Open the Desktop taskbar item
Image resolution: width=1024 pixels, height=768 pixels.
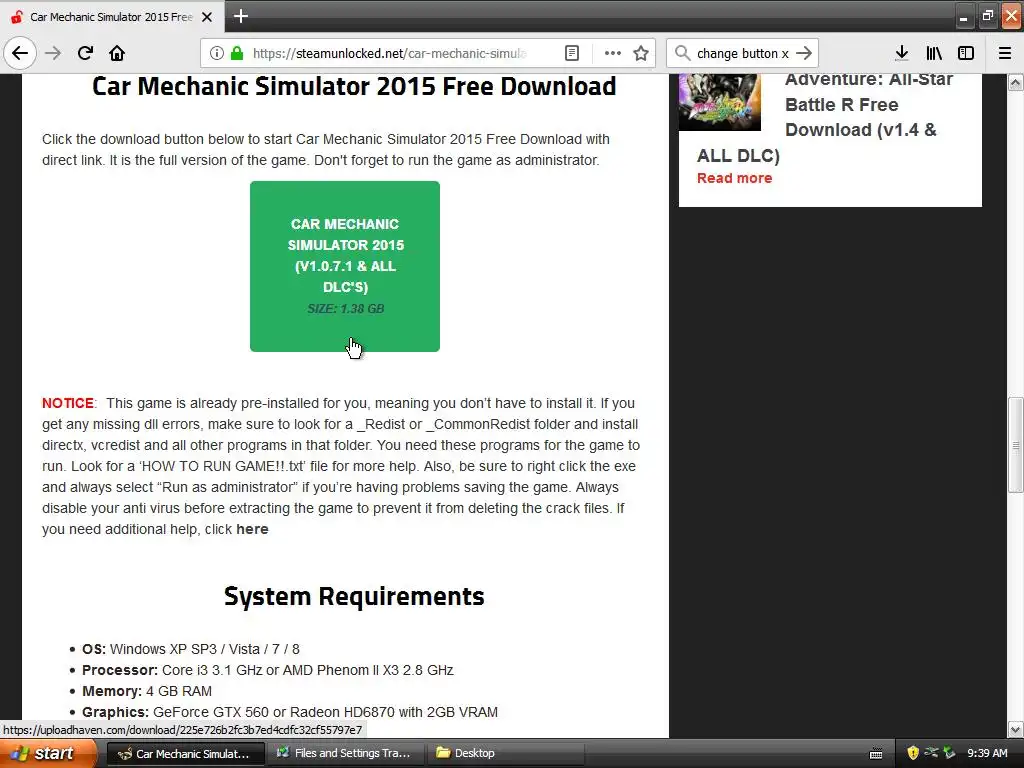click(505, 754)
